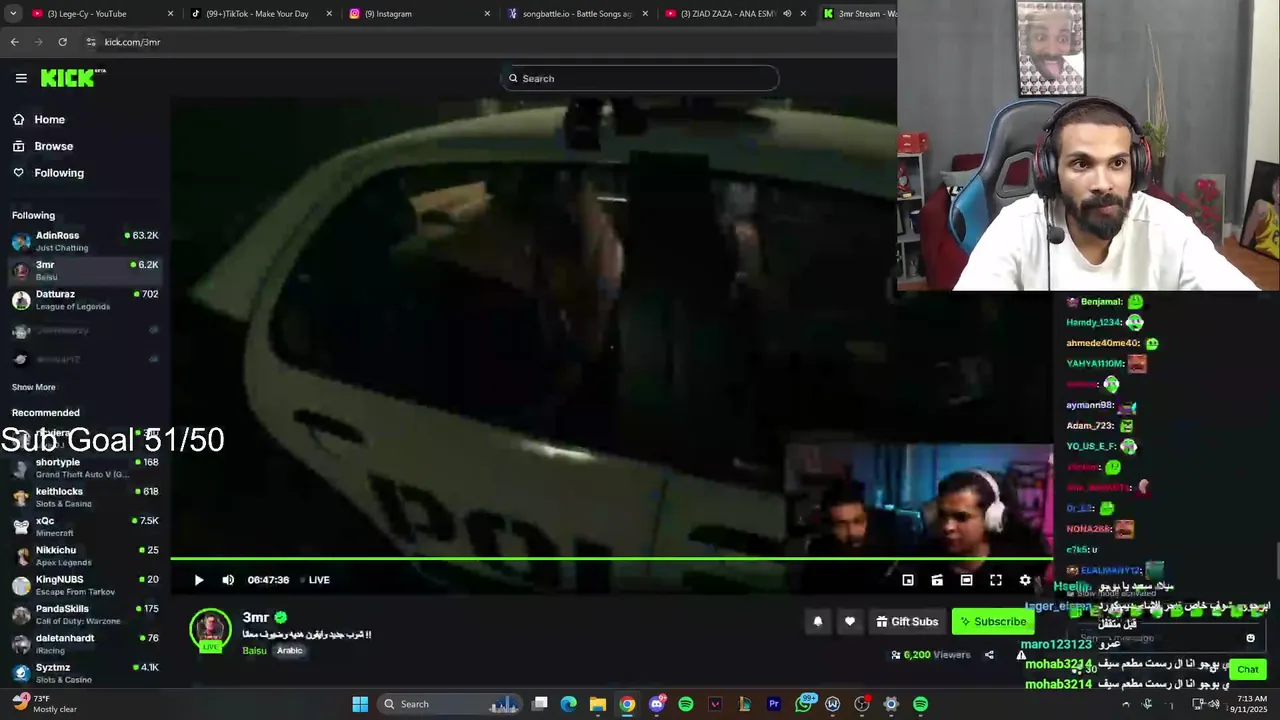Open Nikkichu recommended channel
This screenshot has width=1280, height=720.
click(85, 555)
